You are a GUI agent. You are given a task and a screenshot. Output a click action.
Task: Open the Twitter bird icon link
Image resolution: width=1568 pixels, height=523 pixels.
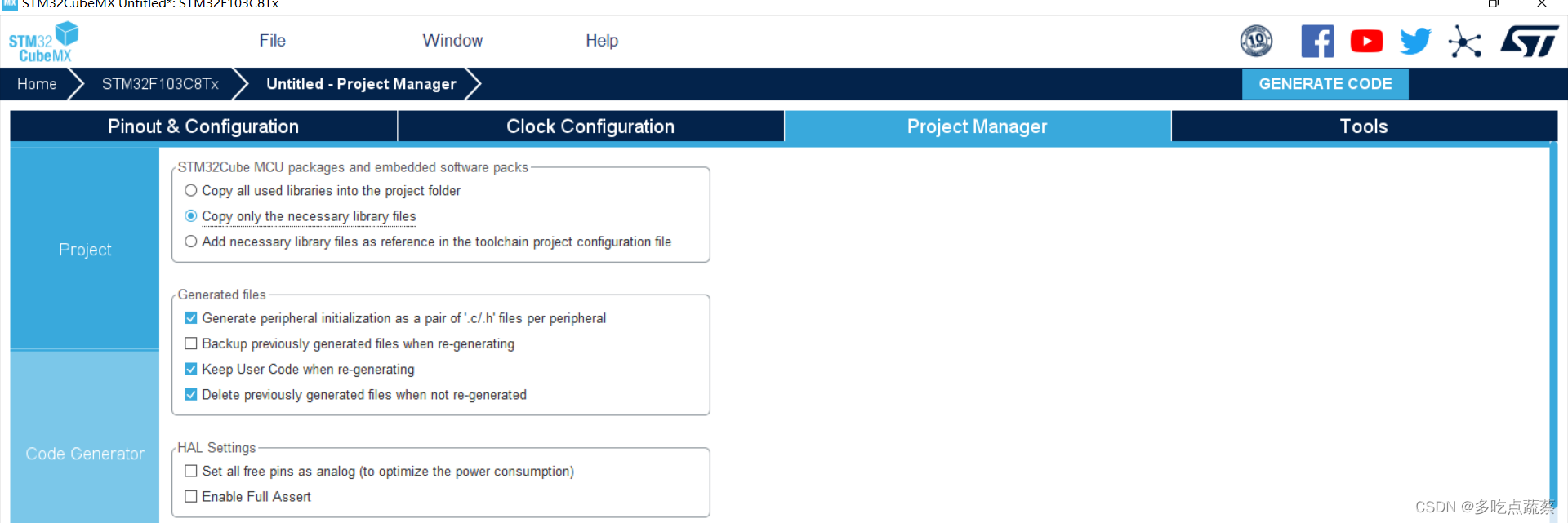(1415, 41)
